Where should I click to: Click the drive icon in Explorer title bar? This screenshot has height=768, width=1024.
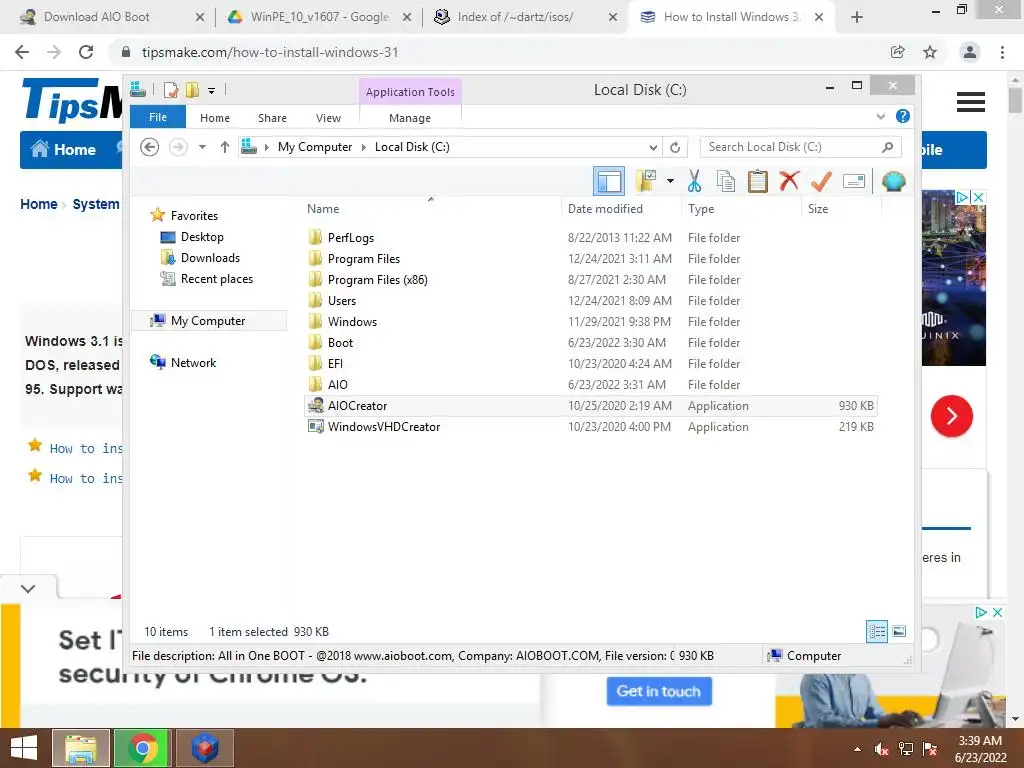tap(138, 89)
